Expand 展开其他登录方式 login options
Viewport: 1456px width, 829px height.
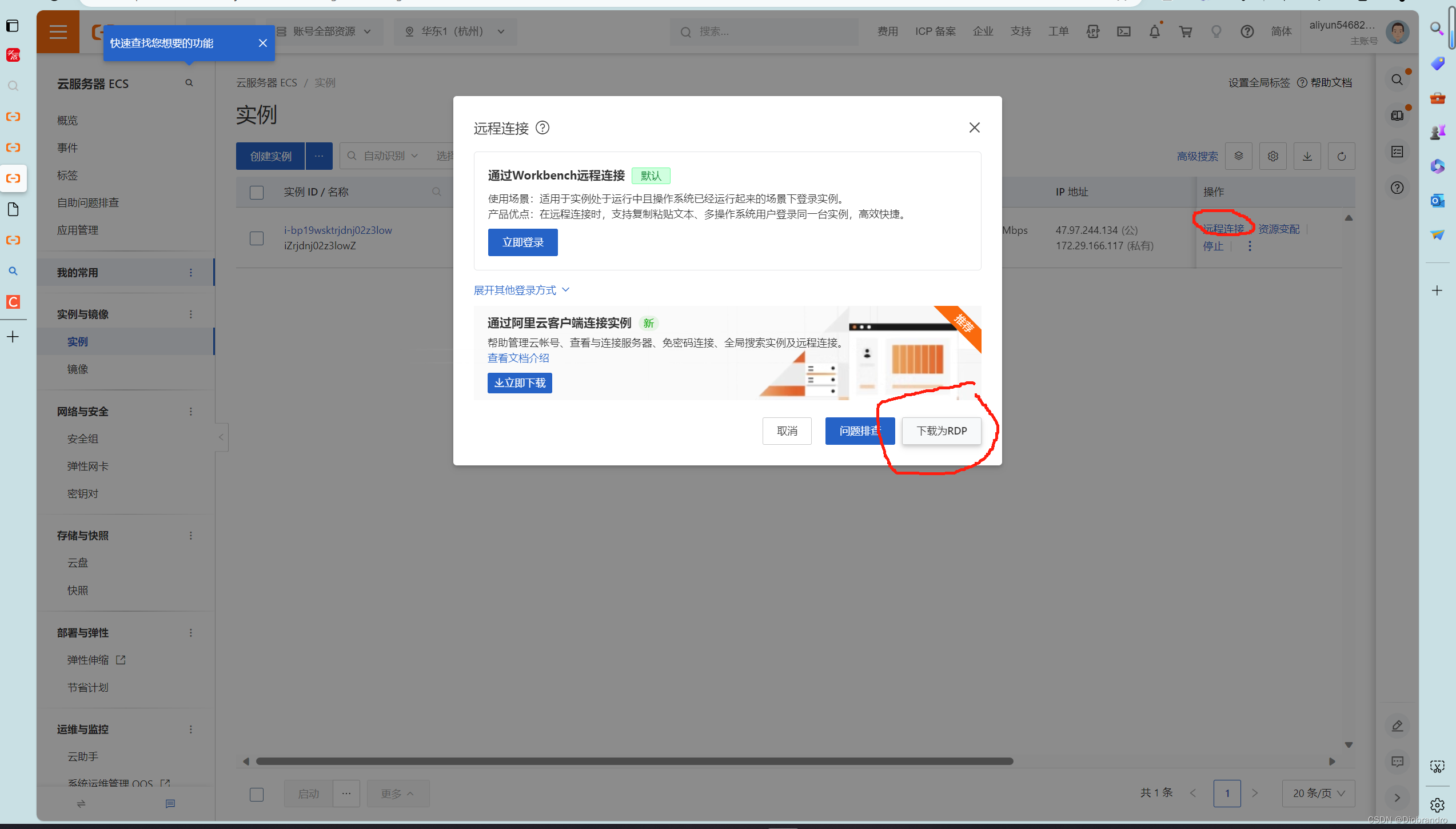tap(521, 290)
